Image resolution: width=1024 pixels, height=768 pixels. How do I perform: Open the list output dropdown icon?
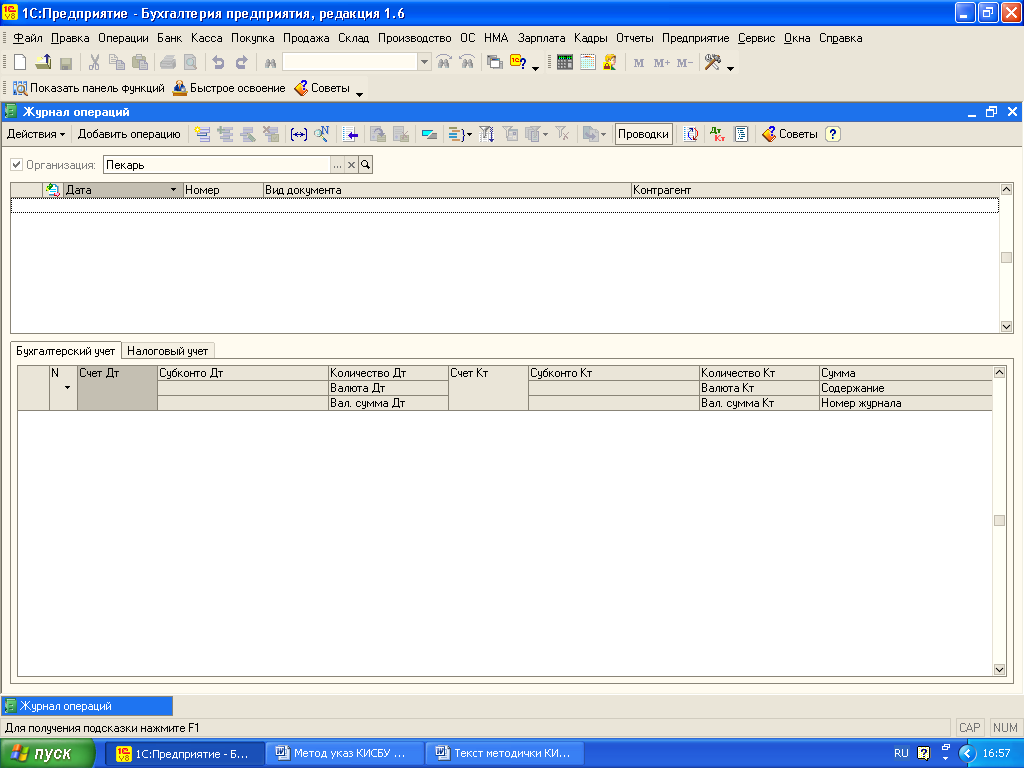coord(460,134)
